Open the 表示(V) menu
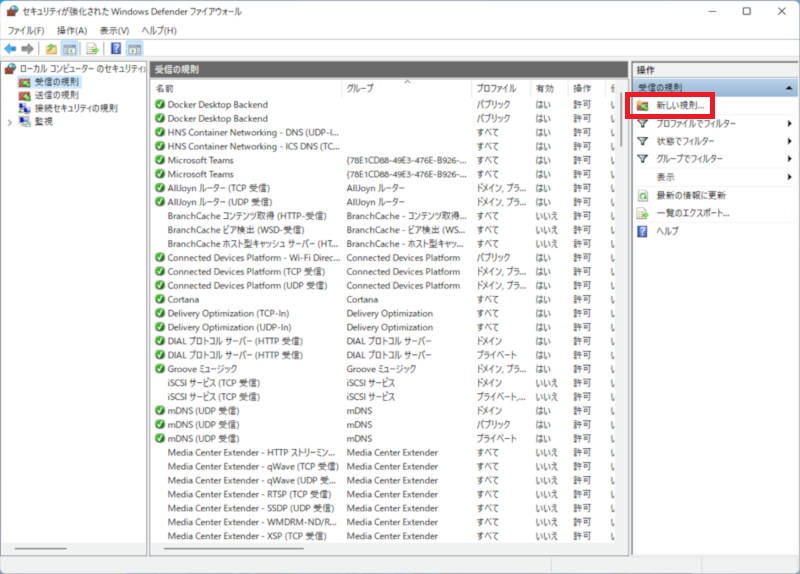The width and height of the screenshot is (800, 574). pos(114,31)
